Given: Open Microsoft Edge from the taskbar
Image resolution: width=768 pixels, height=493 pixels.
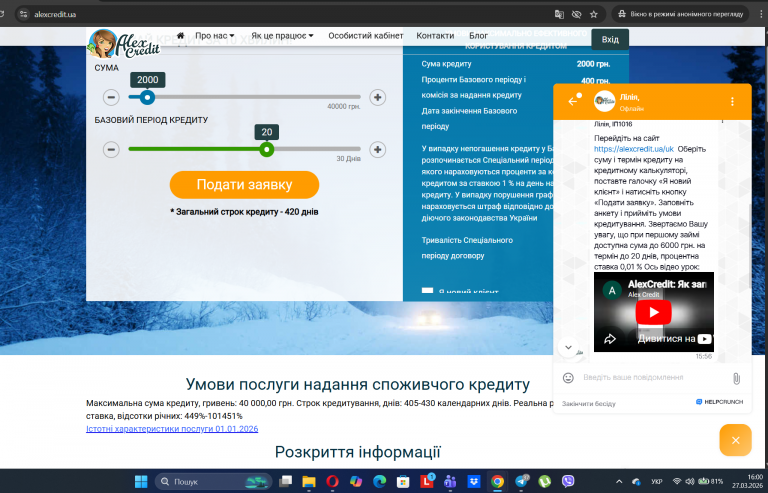Looking at the screenshot, I should pos(379,481).
